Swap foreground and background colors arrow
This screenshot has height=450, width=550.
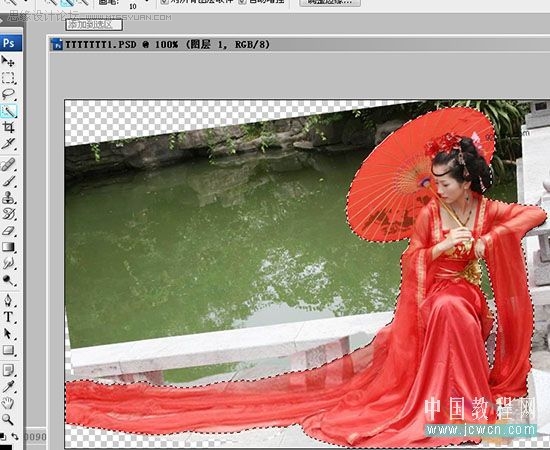[x=15, y=437]
